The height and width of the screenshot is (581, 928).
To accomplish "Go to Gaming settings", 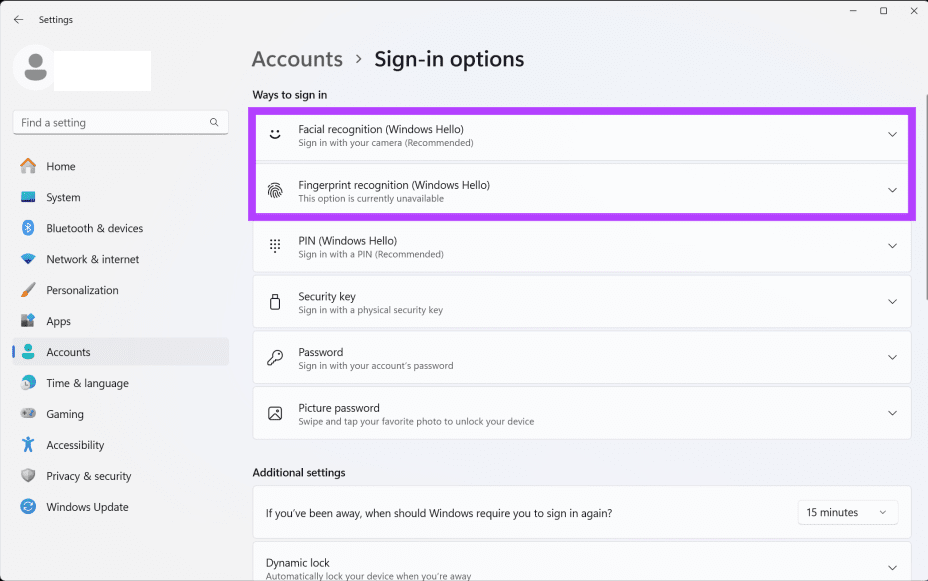I will 120,414.
